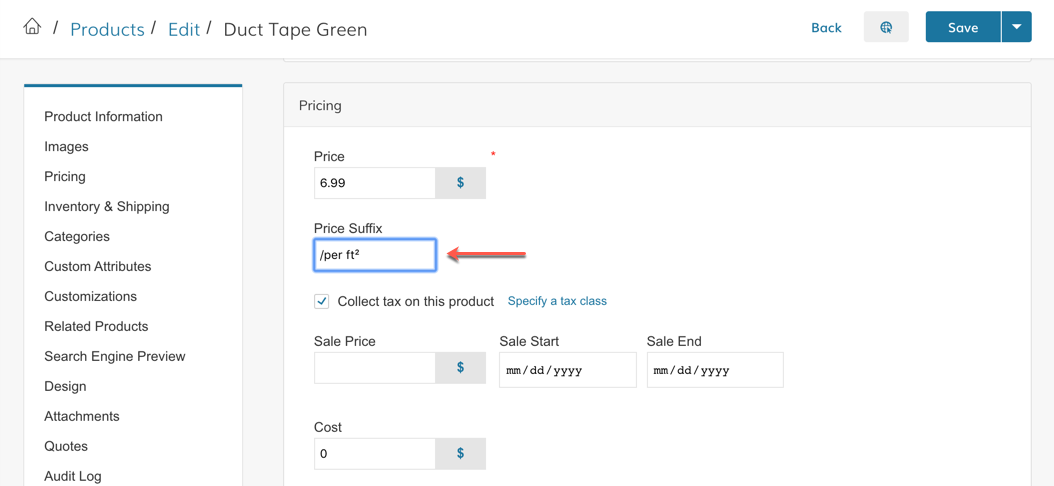
Task: Click the dollar icon beside Cost
Action: tap(460, 454)
